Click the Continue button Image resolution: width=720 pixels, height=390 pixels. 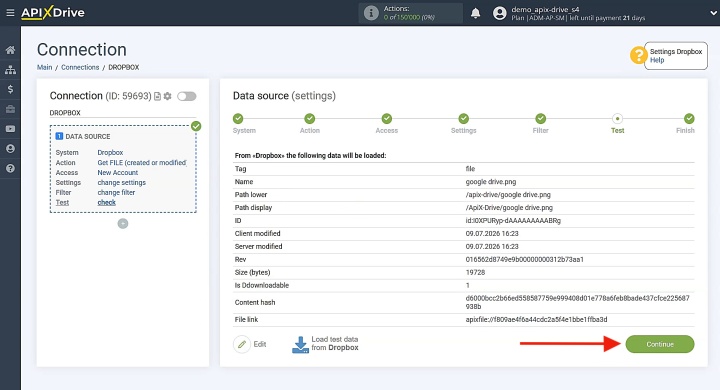[660, 344]
